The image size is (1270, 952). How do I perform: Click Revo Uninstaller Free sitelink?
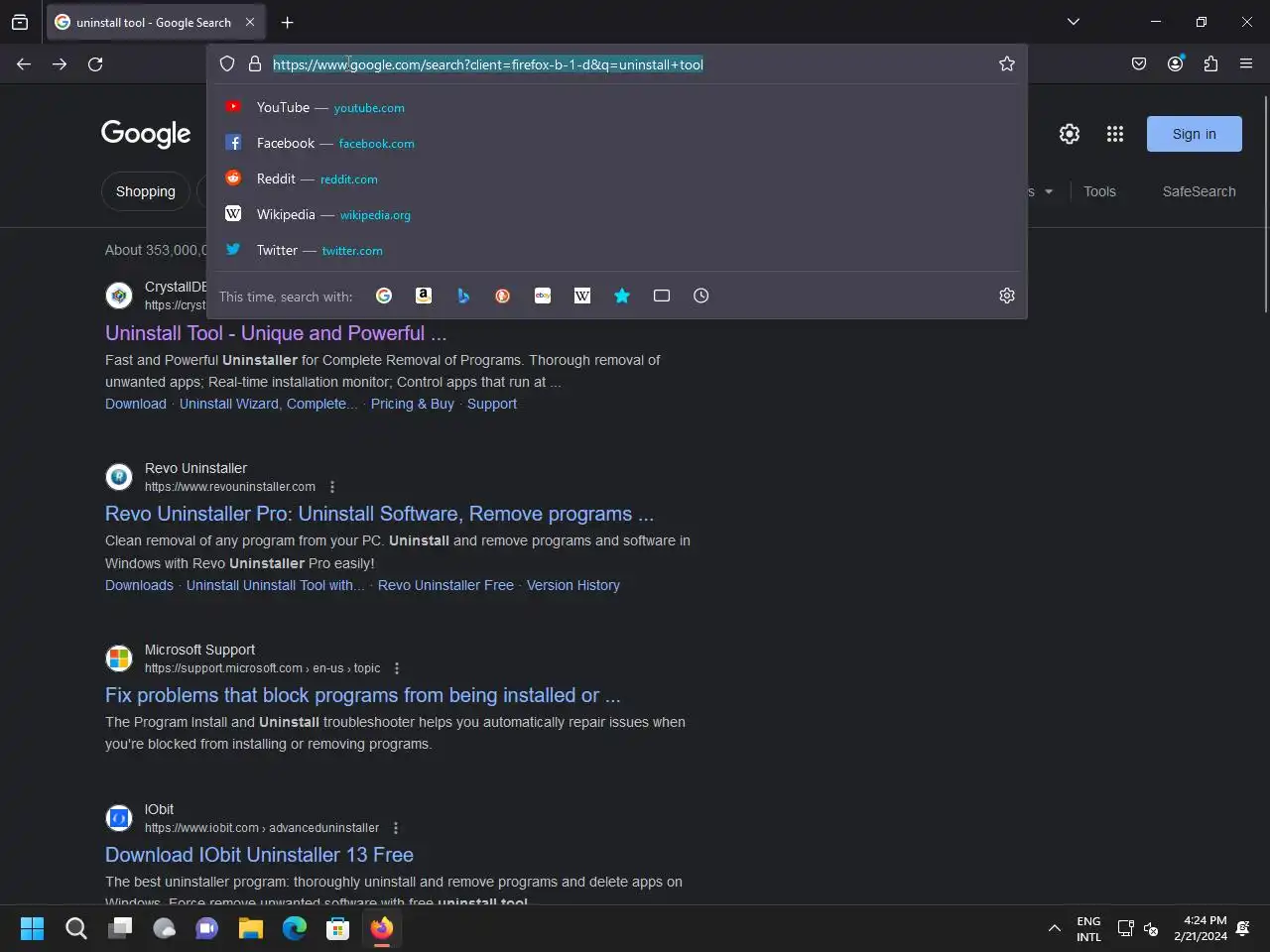(445, 585)
